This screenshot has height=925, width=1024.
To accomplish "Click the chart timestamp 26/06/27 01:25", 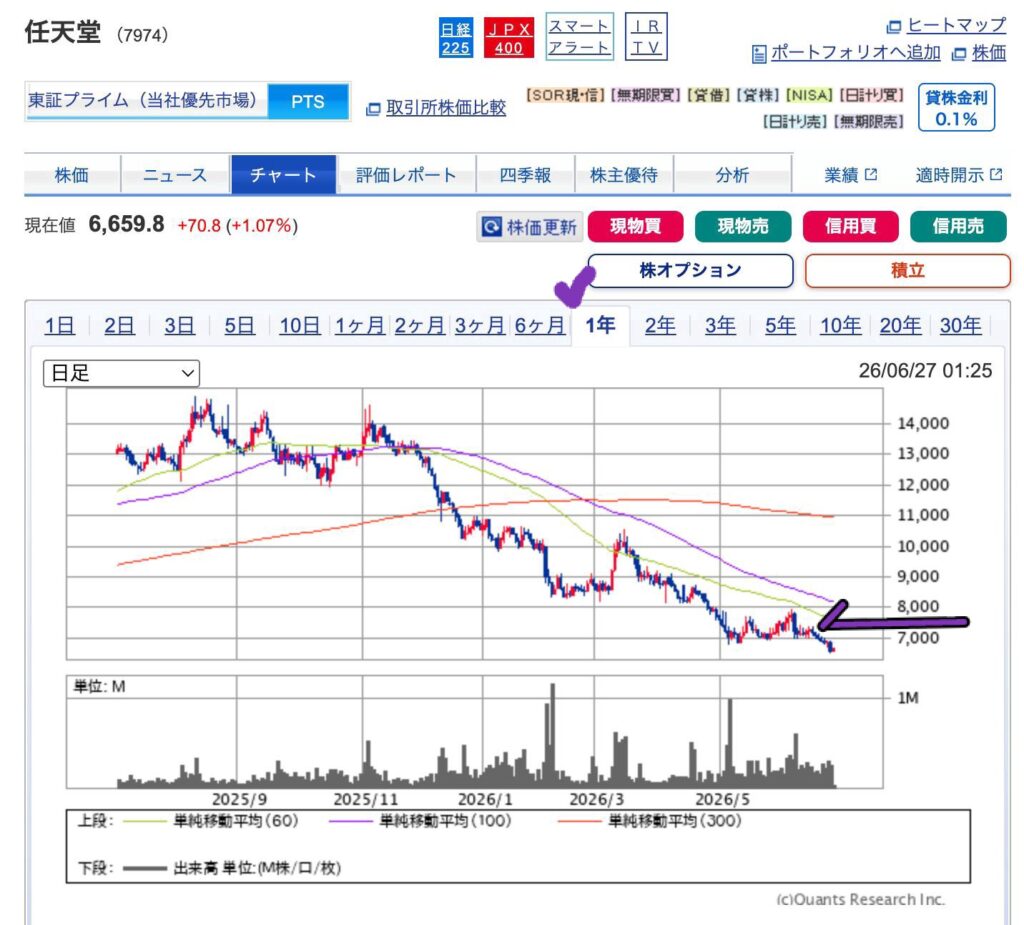I will pos(925,370).
